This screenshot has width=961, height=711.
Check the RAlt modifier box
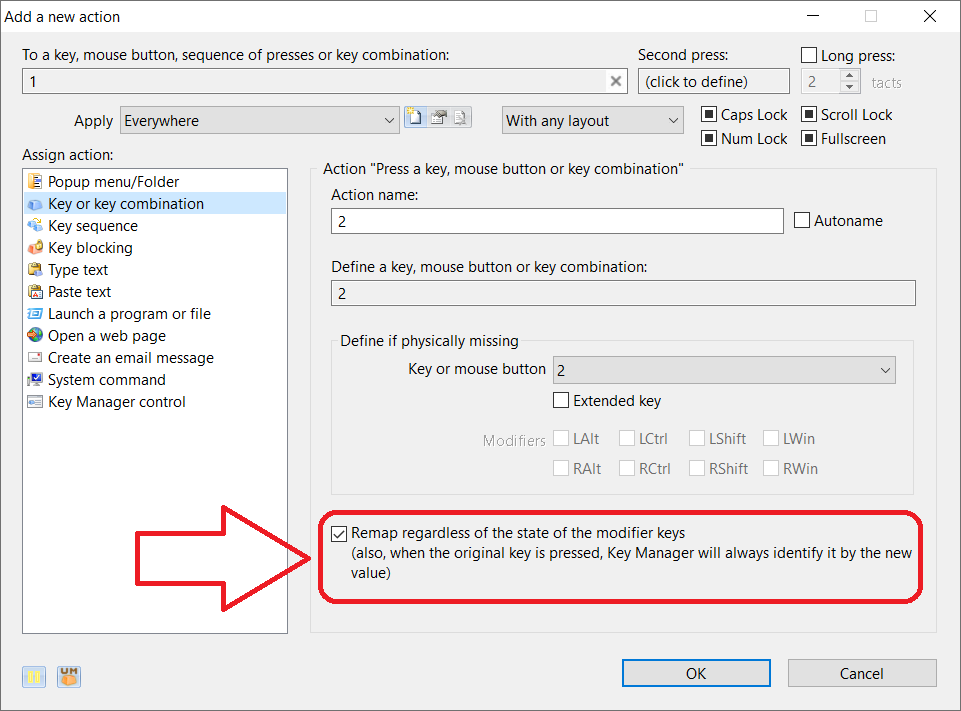pyautogui.click(x=561, y=468)
